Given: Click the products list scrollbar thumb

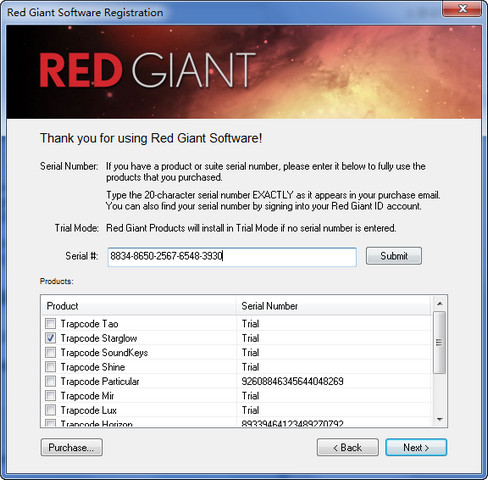Looking at the screenshot, I should pos(439,342).
